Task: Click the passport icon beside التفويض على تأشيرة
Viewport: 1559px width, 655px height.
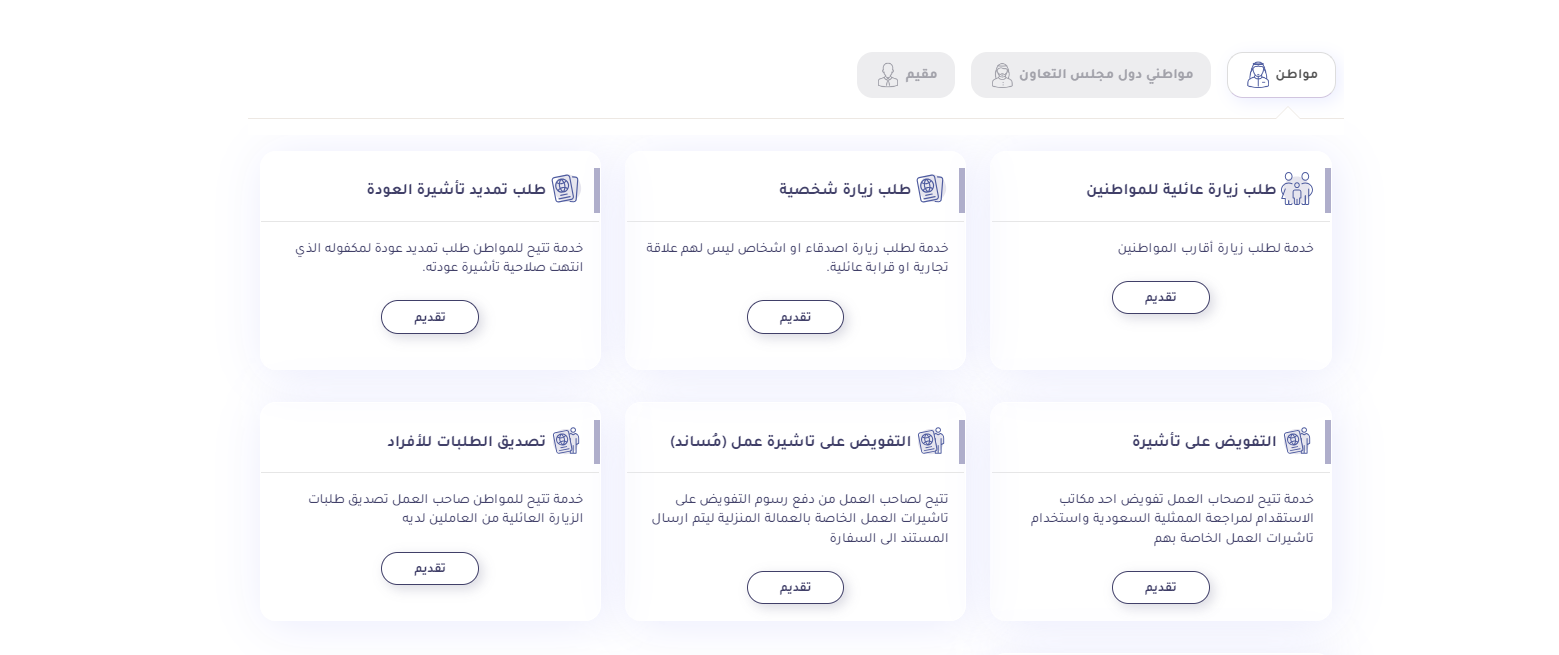Action: [1297, 441]
